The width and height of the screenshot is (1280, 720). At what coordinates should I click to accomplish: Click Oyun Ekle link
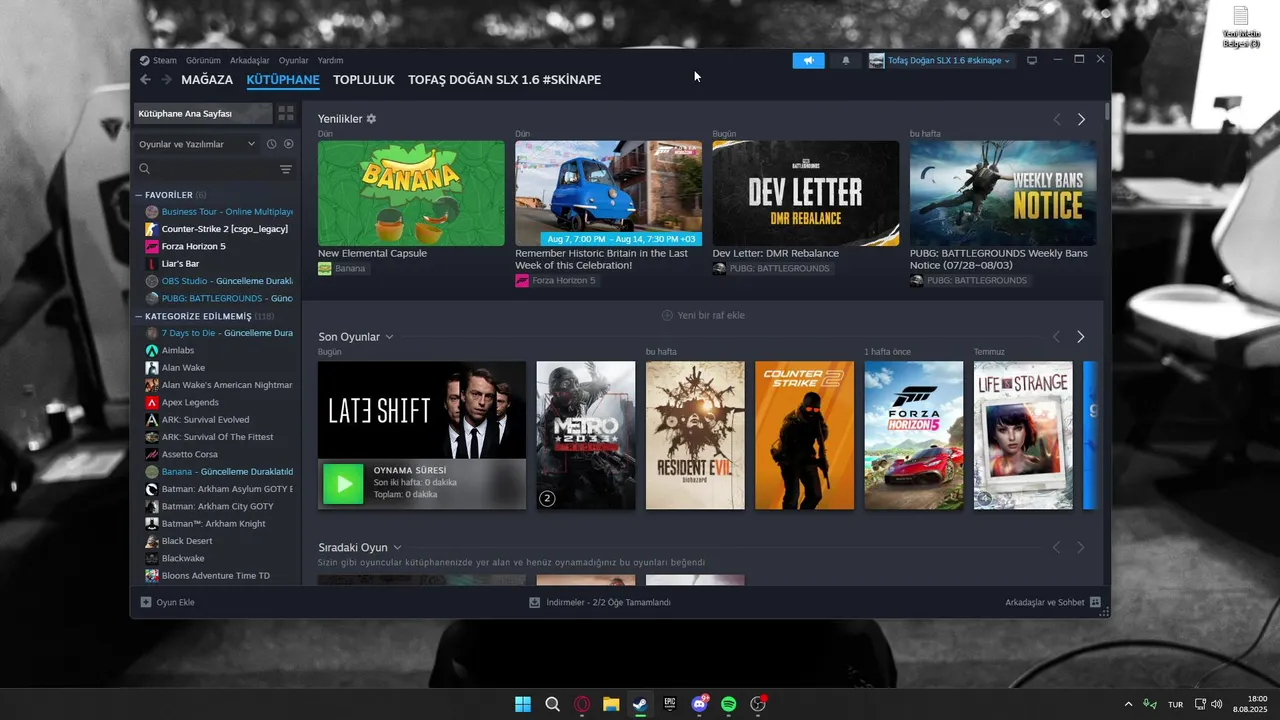175,602
